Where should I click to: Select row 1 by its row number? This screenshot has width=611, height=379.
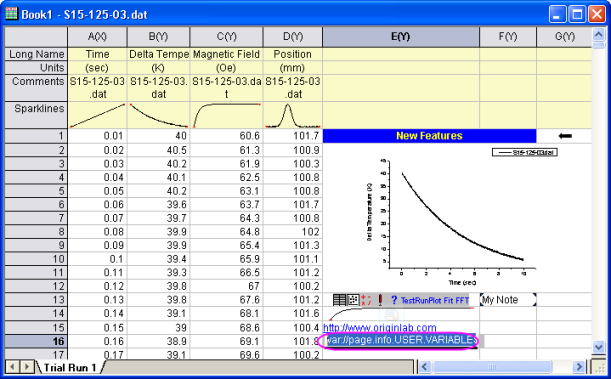pyautogui.click(x=36, y=136)
